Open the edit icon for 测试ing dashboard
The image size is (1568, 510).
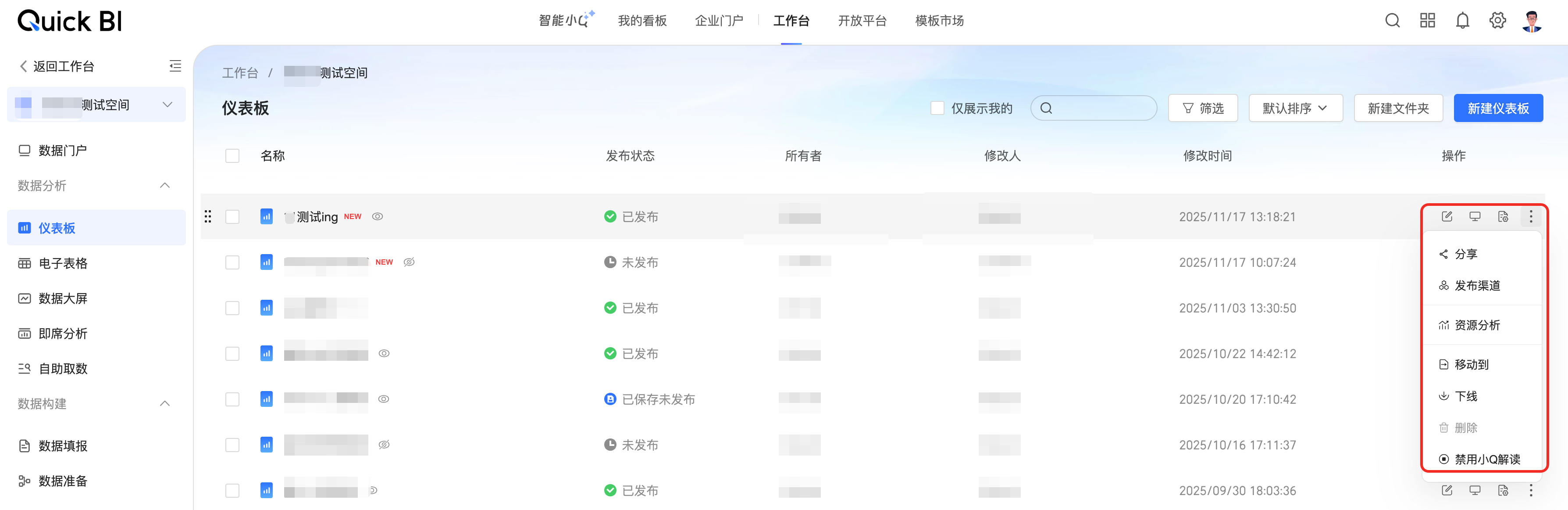(1447, 216)
